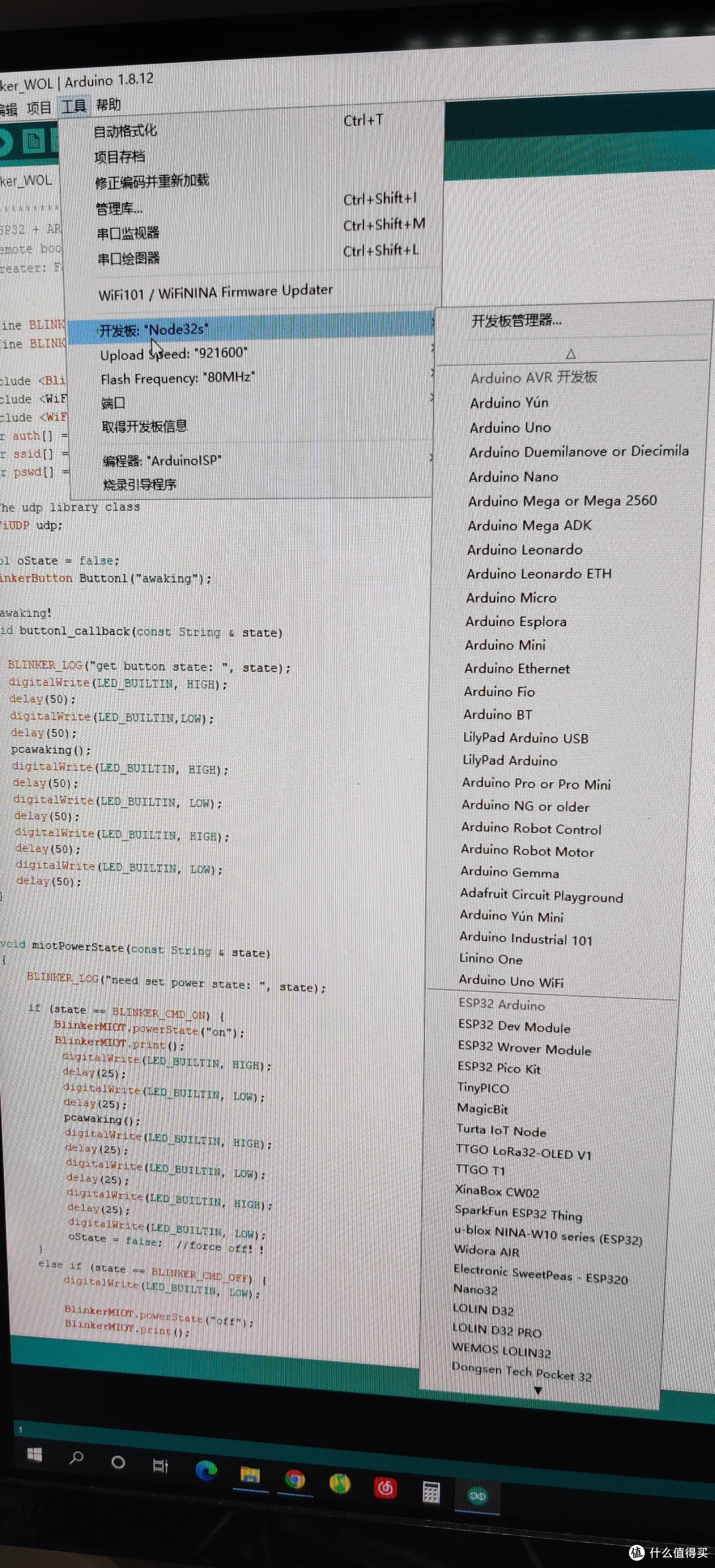
Task: Open 开发板管理器... boards manager
Action: tap(516, 320)
